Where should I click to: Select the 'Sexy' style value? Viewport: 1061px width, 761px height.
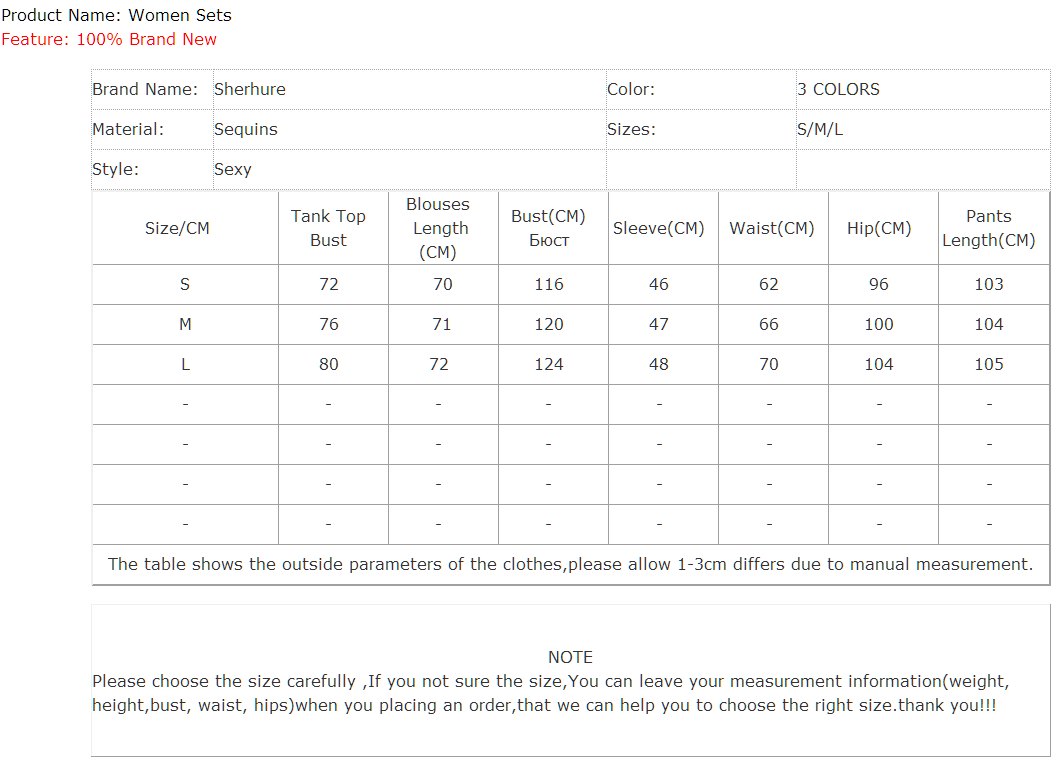point(233,169)
